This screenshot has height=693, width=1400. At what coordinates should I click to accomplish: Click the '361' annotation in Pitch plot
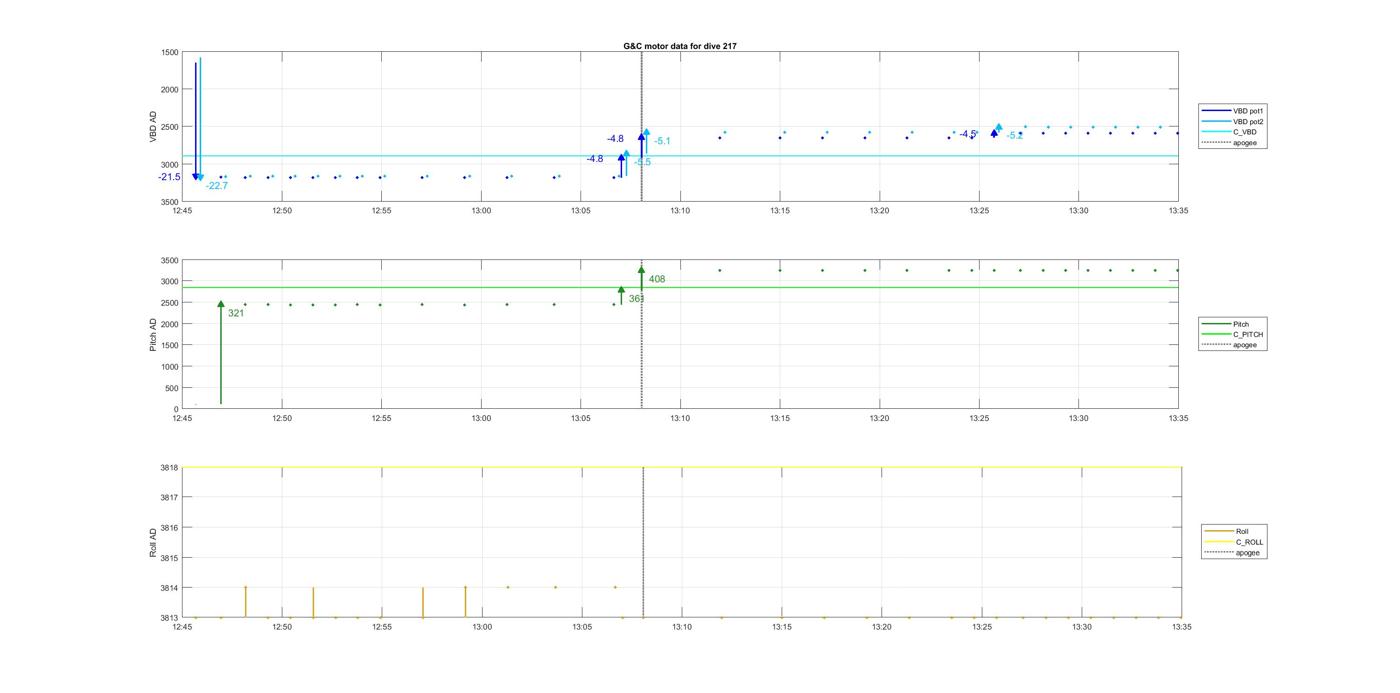[636, 299]
